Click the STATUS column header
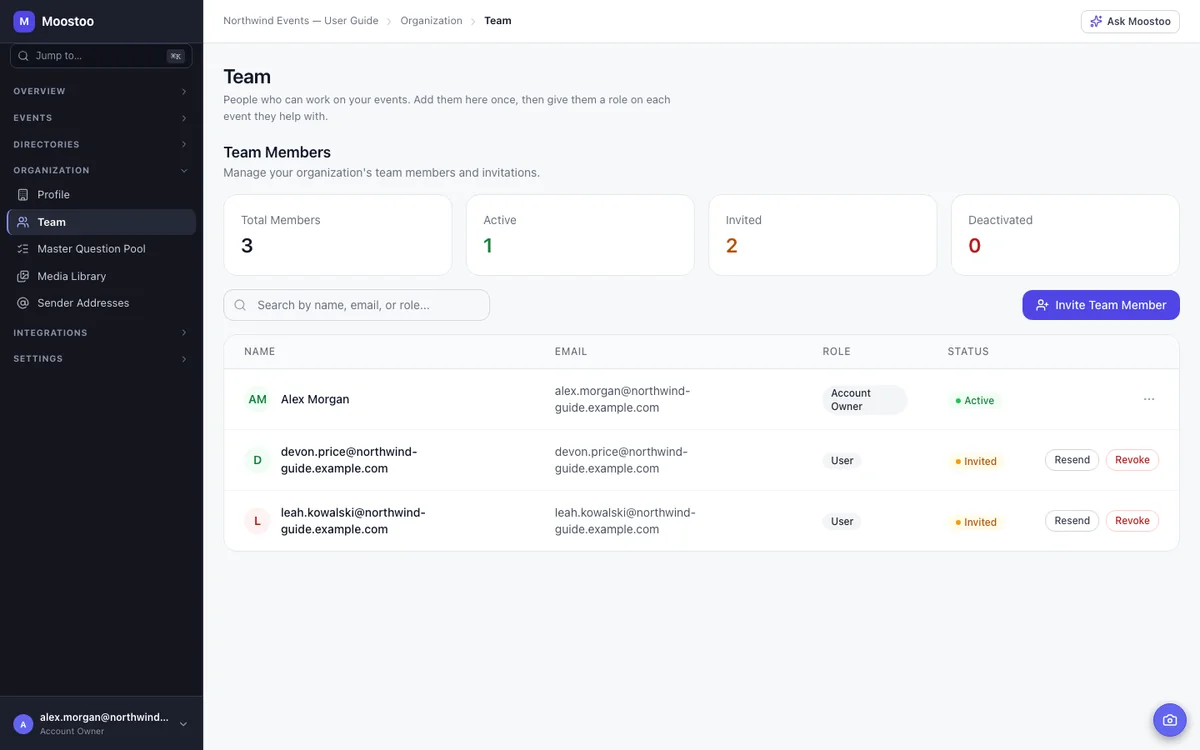The height and width of the screenshot is (750, 1200). pos(968,352)
